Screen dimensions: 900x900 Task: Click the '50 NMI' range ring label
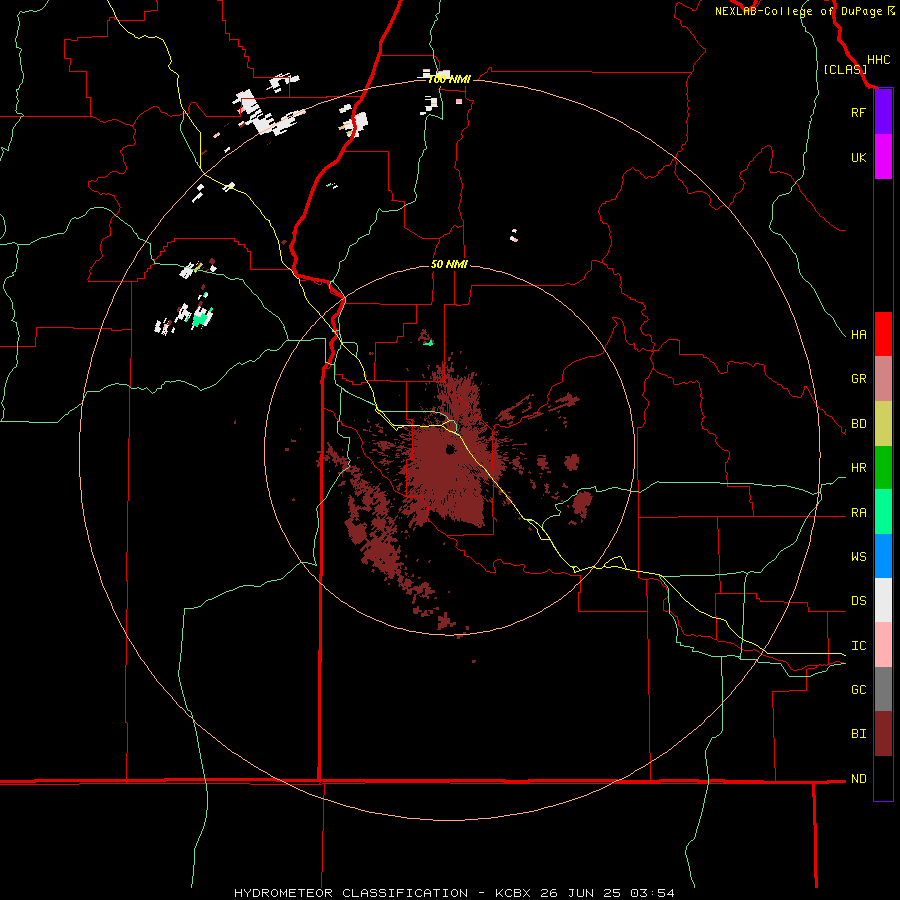coord(449,264)
